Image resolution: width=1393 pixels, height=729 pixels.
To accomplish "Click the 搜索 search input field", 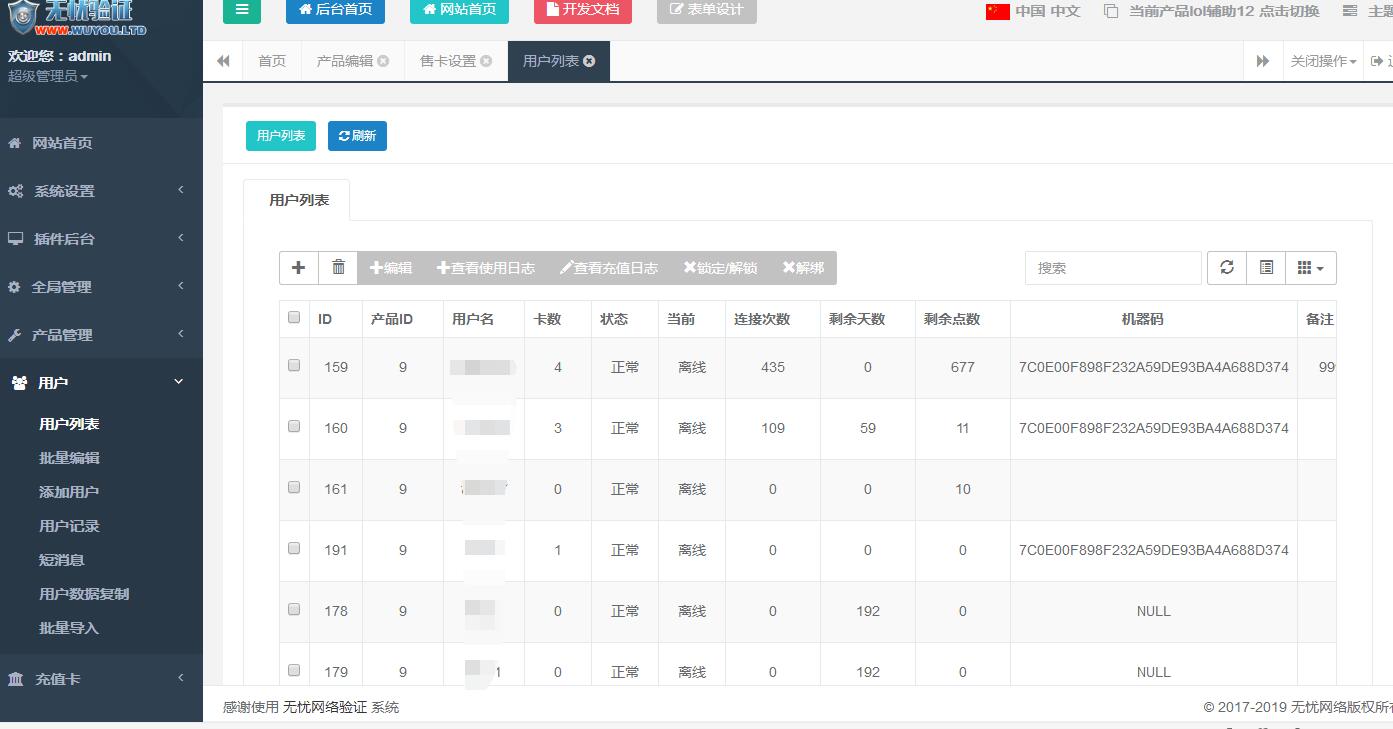I will point(1112,268).
